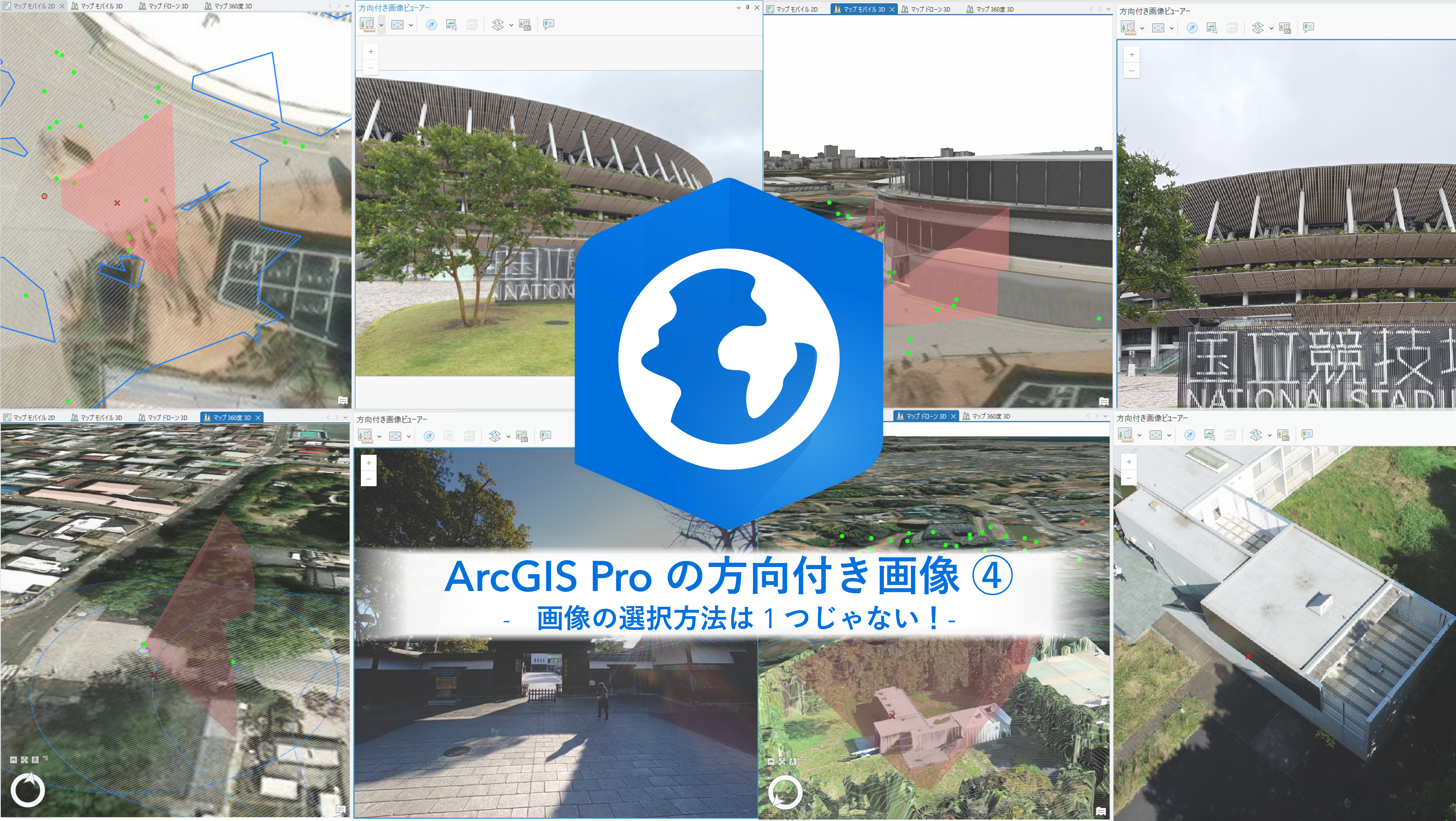Click layers overlay icon in bottom-right viewer toolbar
Viewport: 1456px width, 821px height.
tap(1256, 434)
